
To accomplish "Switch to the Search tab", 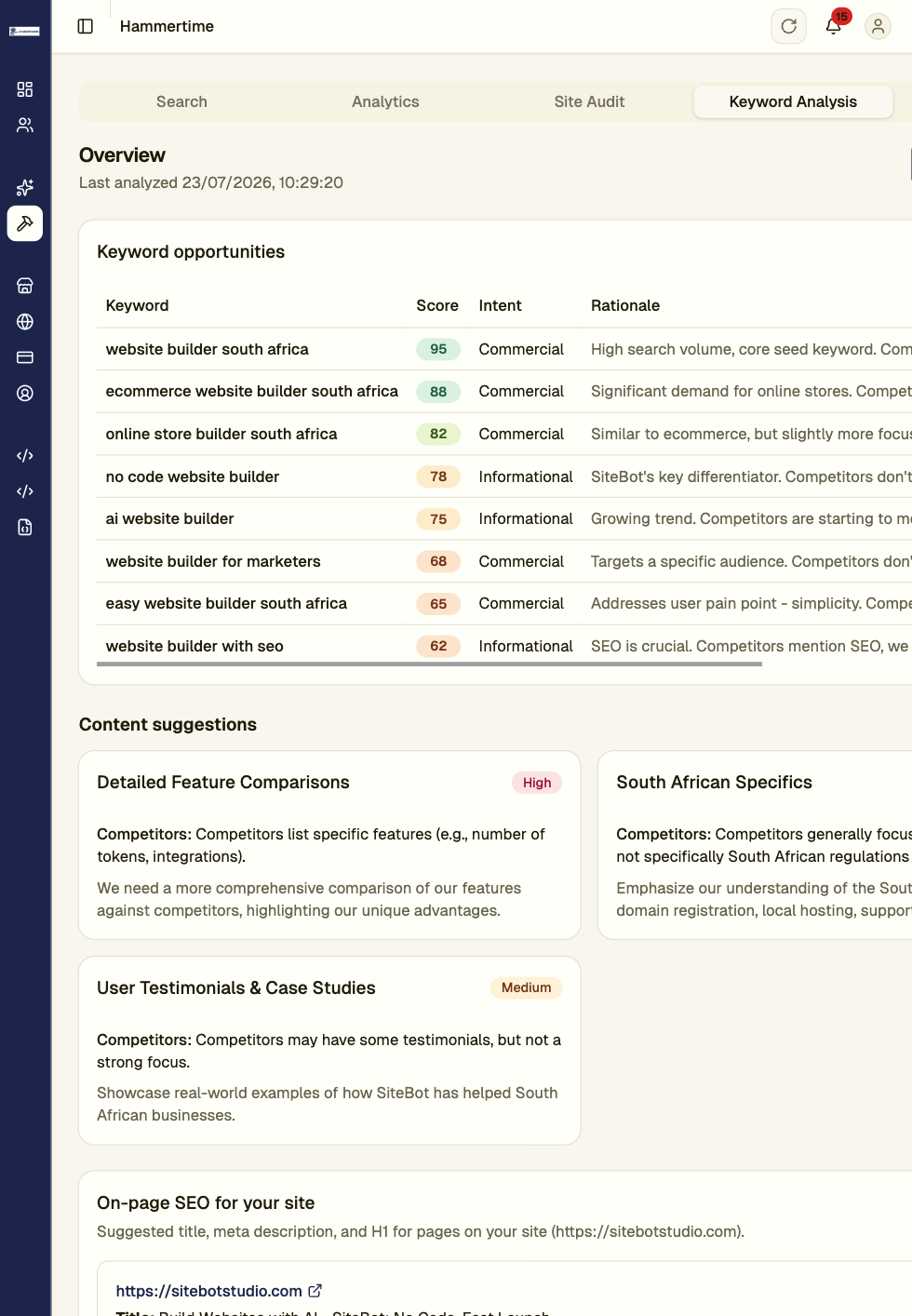I will [x=181, y=101].
